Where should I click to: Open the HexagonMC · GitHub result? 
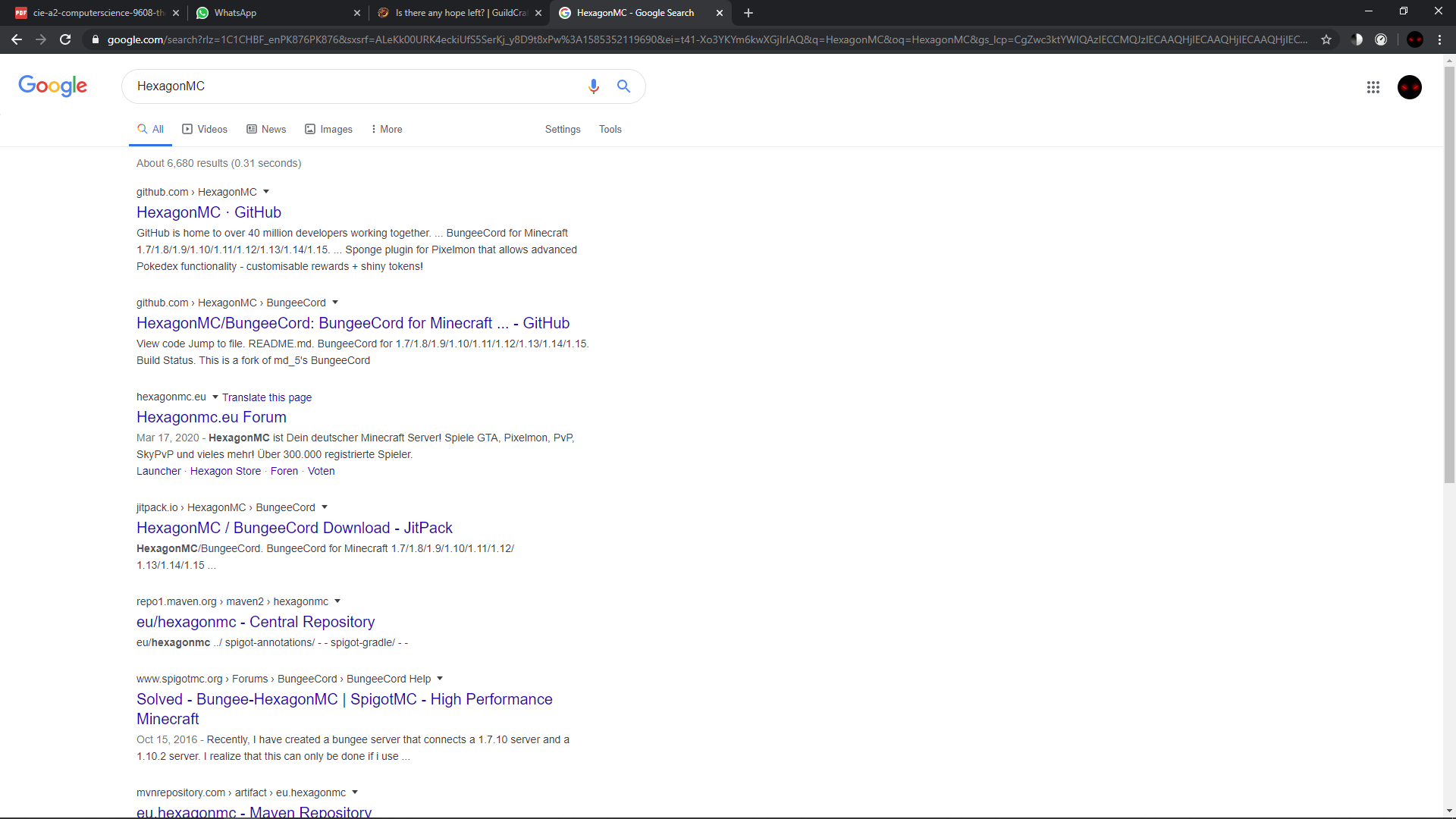pos(209,212)
